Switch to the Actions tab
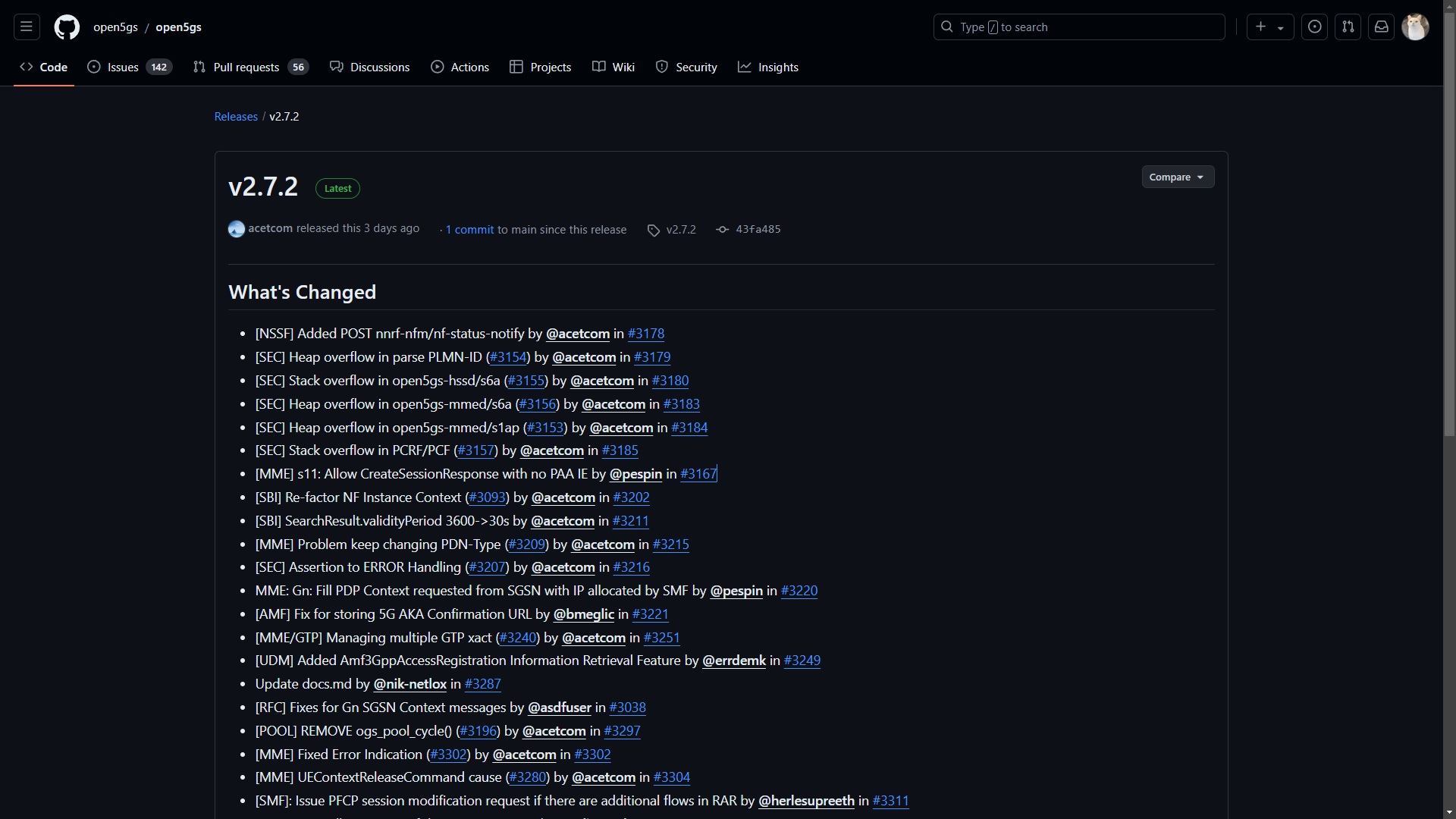 click(460, 67)
